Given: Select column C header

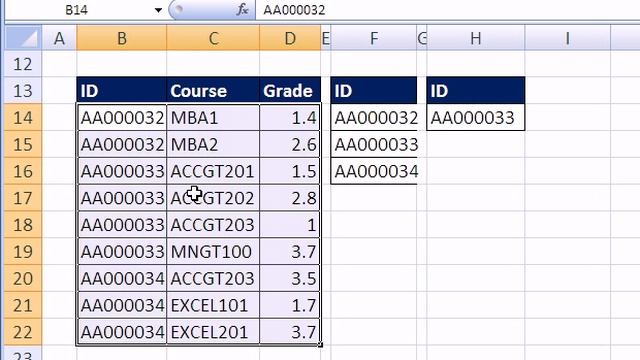Looking at the screenshot, I should click(x=213, y=38).
